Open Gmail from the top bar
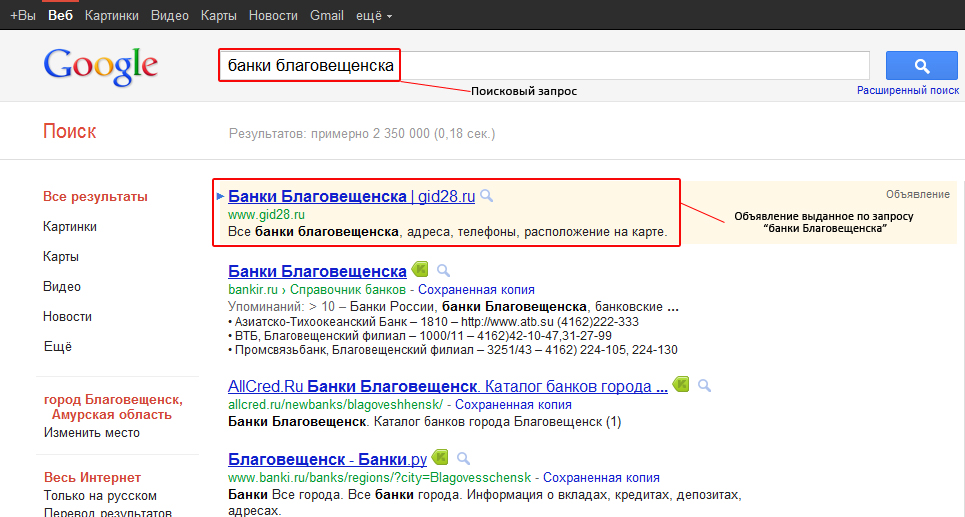This screenshot has height=517, width=965. pos(327,15)
